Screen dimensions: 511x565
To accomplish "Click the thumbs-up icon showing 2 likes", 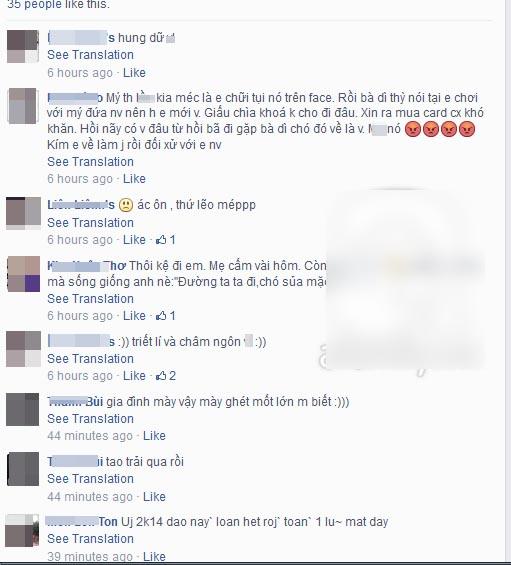I will [166, 376].
